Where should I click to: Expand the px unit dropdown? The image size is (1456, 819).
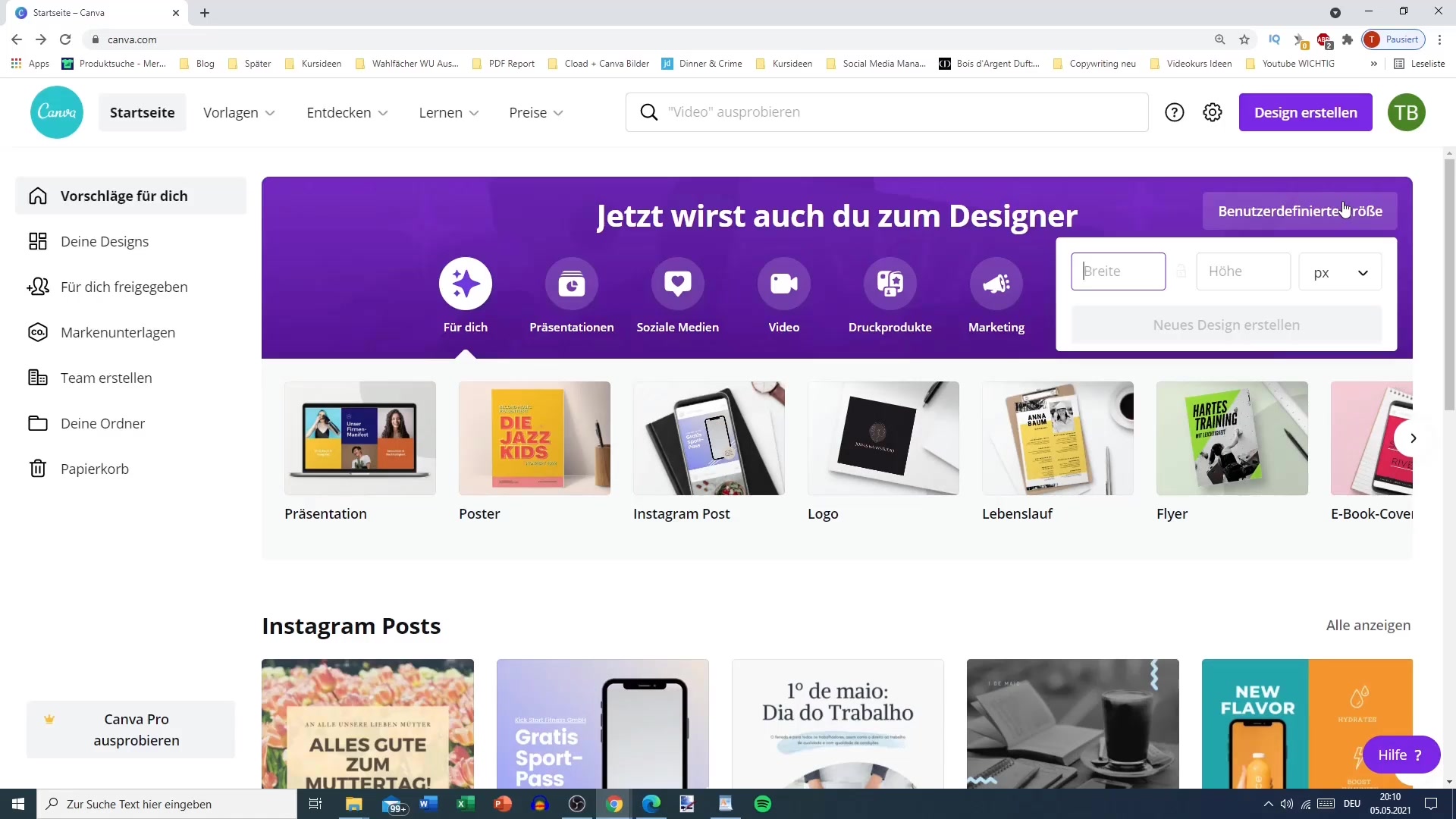click(x=1340, y=272)
